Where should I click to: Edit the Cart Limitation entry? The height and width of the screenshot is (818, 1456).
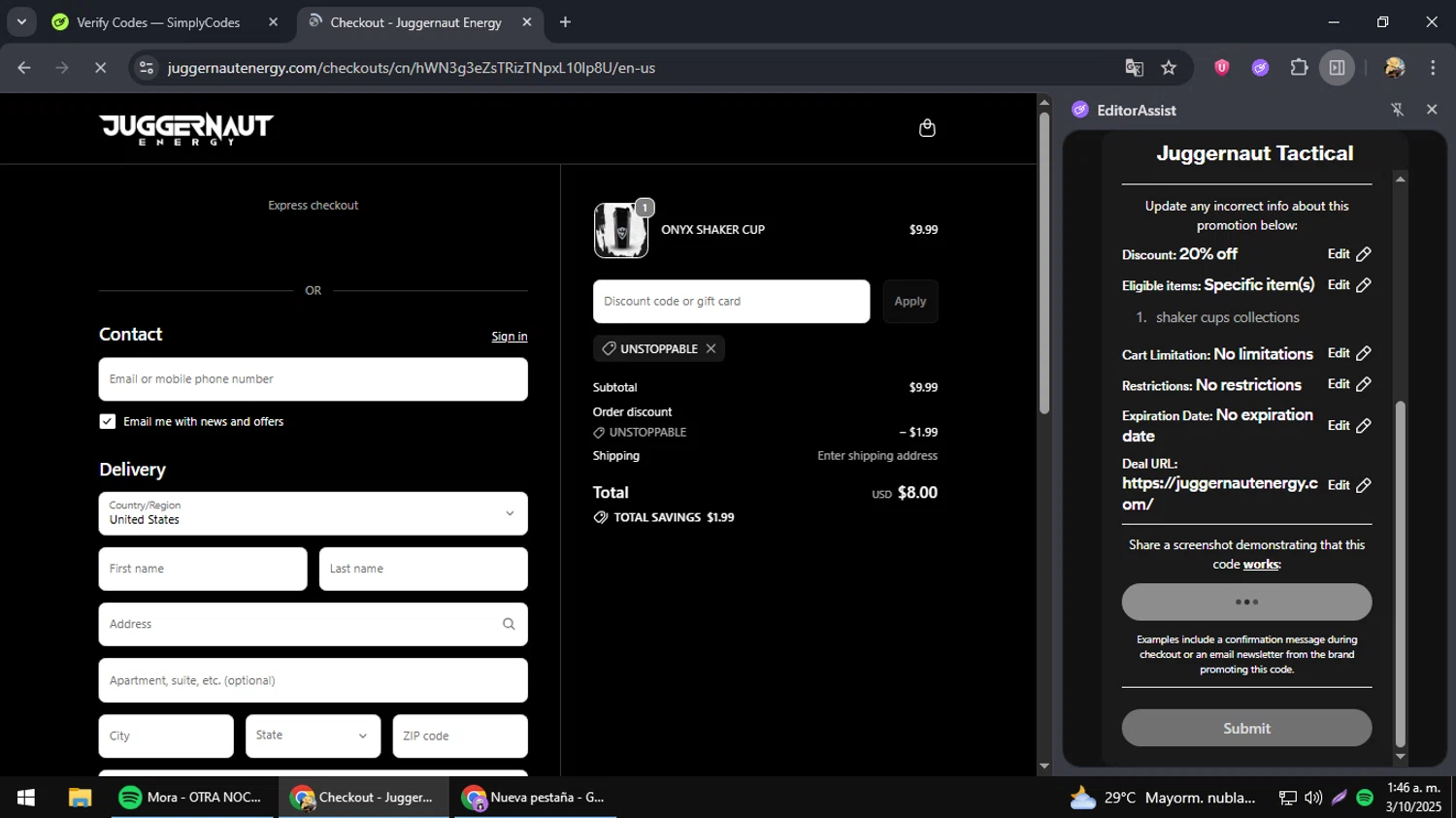point(1349,353)
